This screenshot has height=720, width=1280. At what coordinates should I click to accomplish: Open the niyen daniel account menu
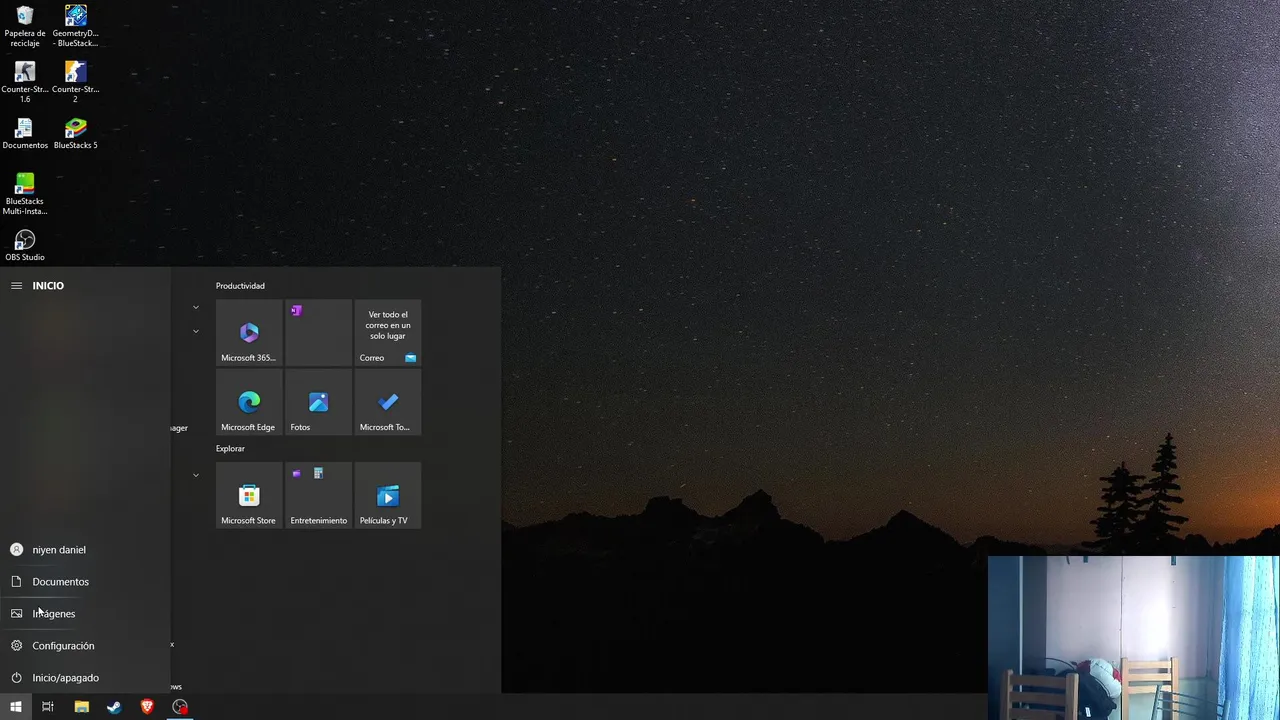(85, 550)
